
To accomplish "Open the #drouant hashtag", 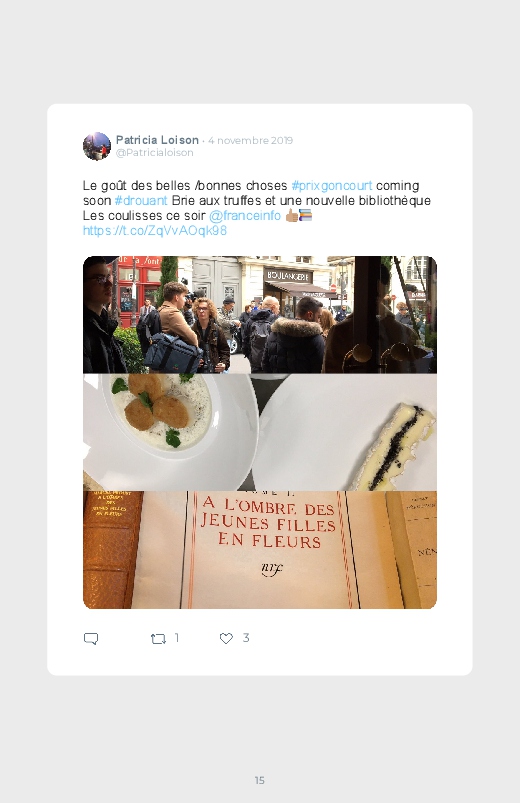I will pyautogui.click(x=141, y=200).
